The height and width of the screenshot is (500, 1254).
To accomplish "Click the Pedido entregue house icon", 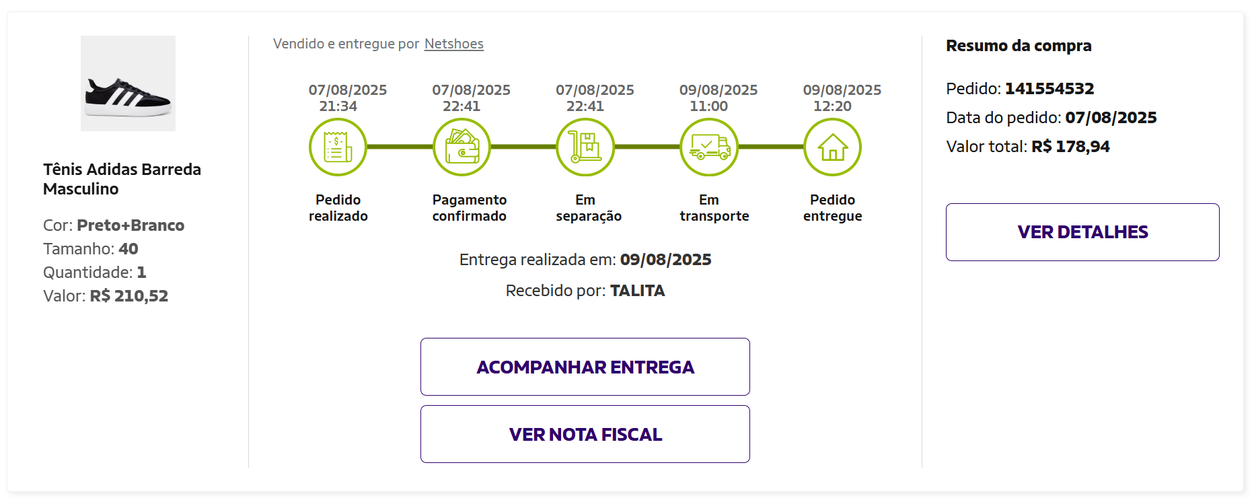I will pyautogui.click(x=832, y=147).
